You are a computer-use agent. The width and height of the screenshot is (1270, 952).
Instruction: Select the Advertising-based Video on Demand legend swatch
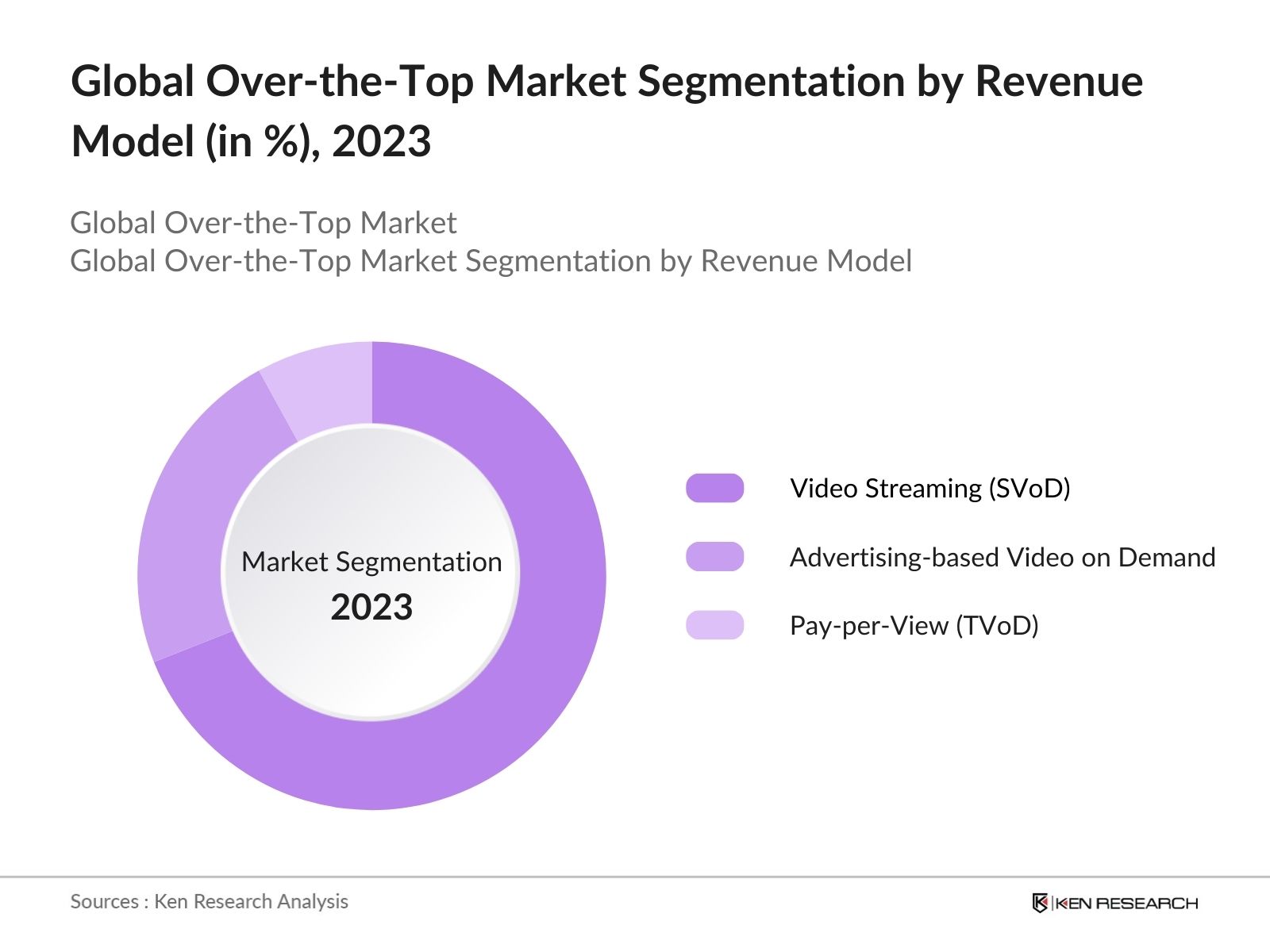click(714, 557)
